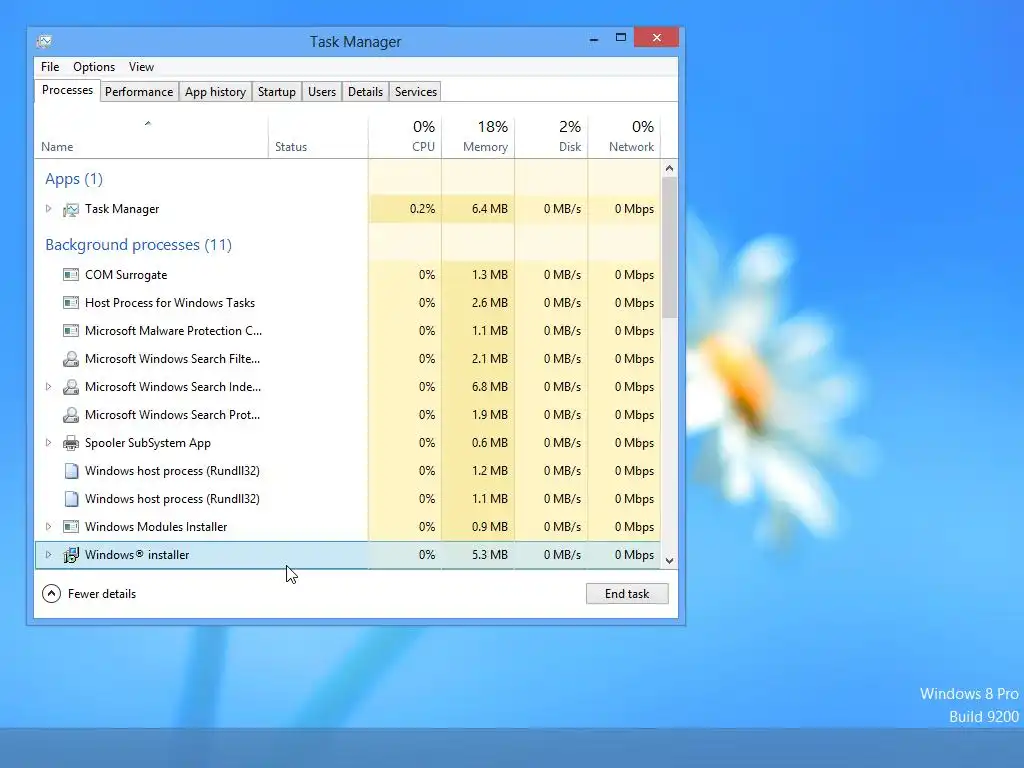Screen dimensions: 1024x768
Task: Click the Apps (1) group header
Action: [74, 179]
